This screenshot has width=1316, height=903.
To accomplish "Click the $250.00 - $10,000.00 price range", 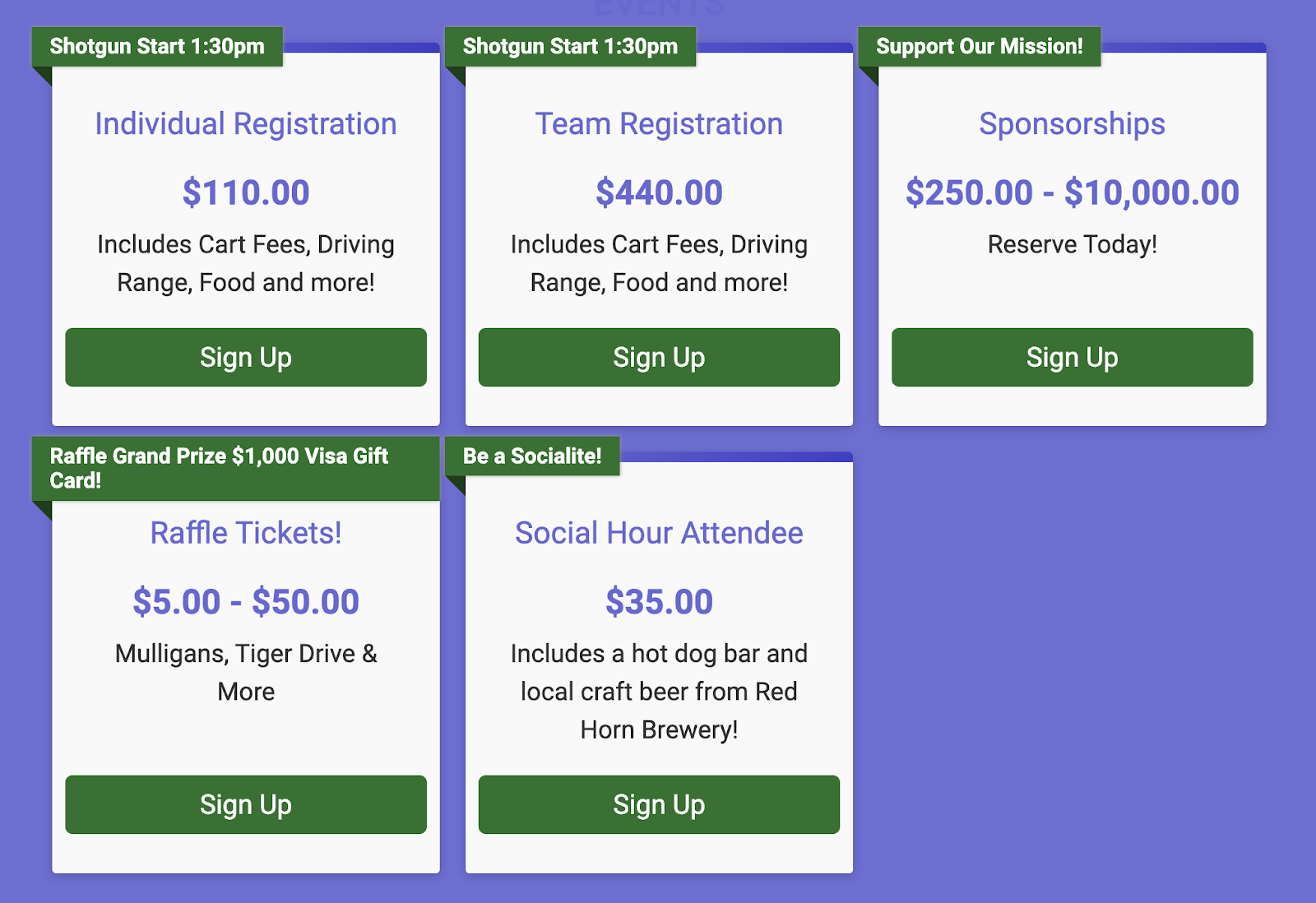I will (x=1072, y=192).
